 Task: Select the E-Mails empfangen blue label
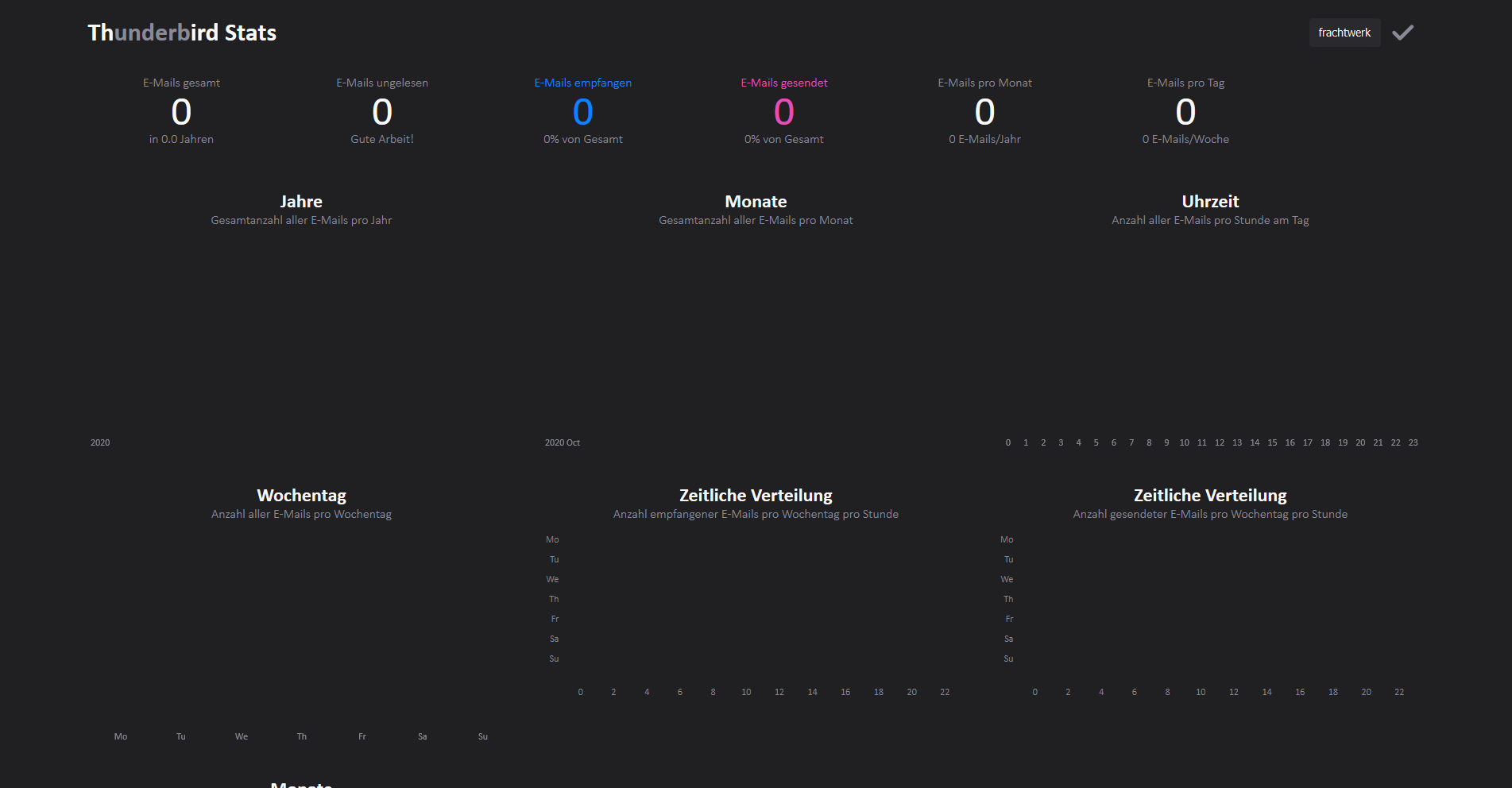point(583,83)
